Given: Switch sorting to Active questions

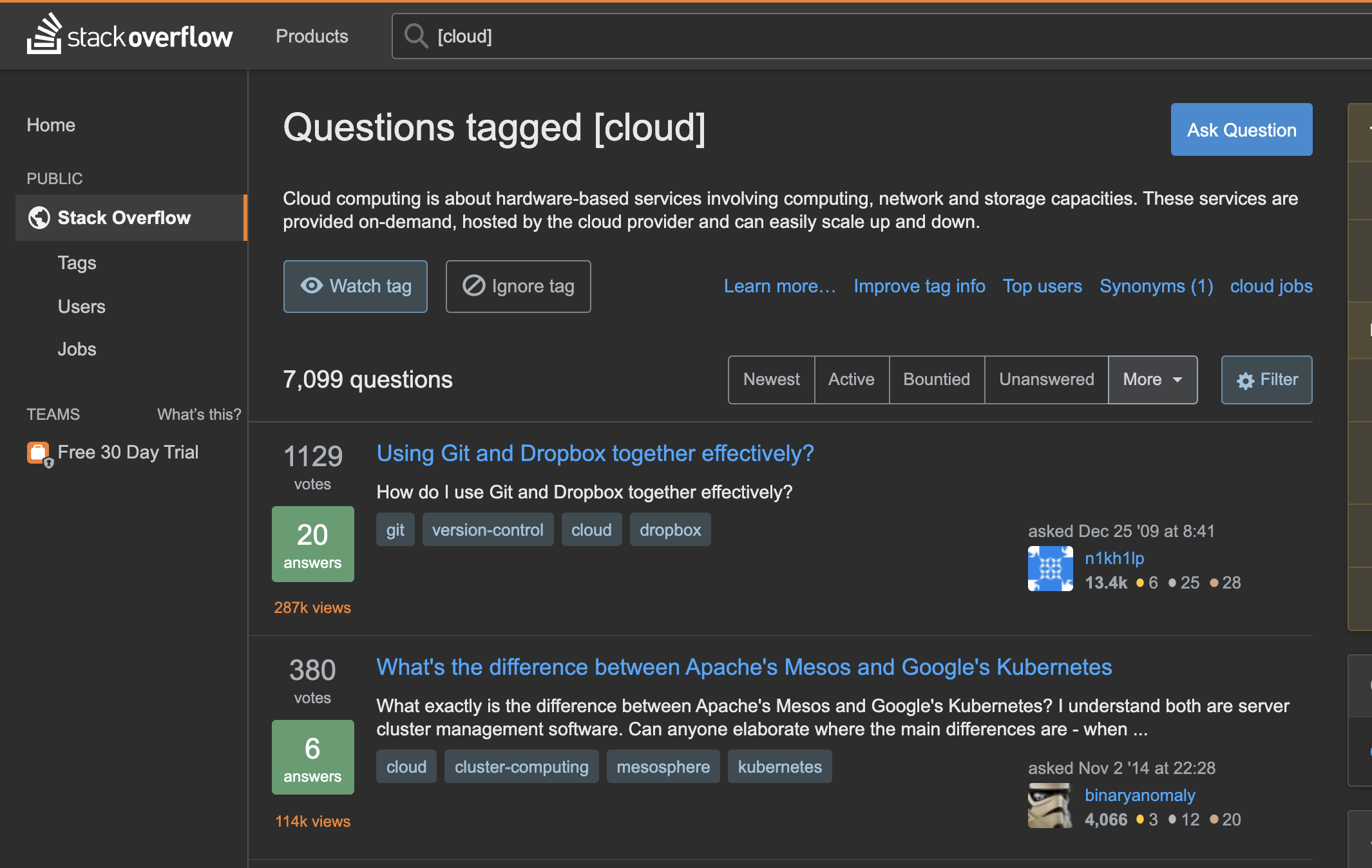Looking at the screenshot, I should [852, 379].
